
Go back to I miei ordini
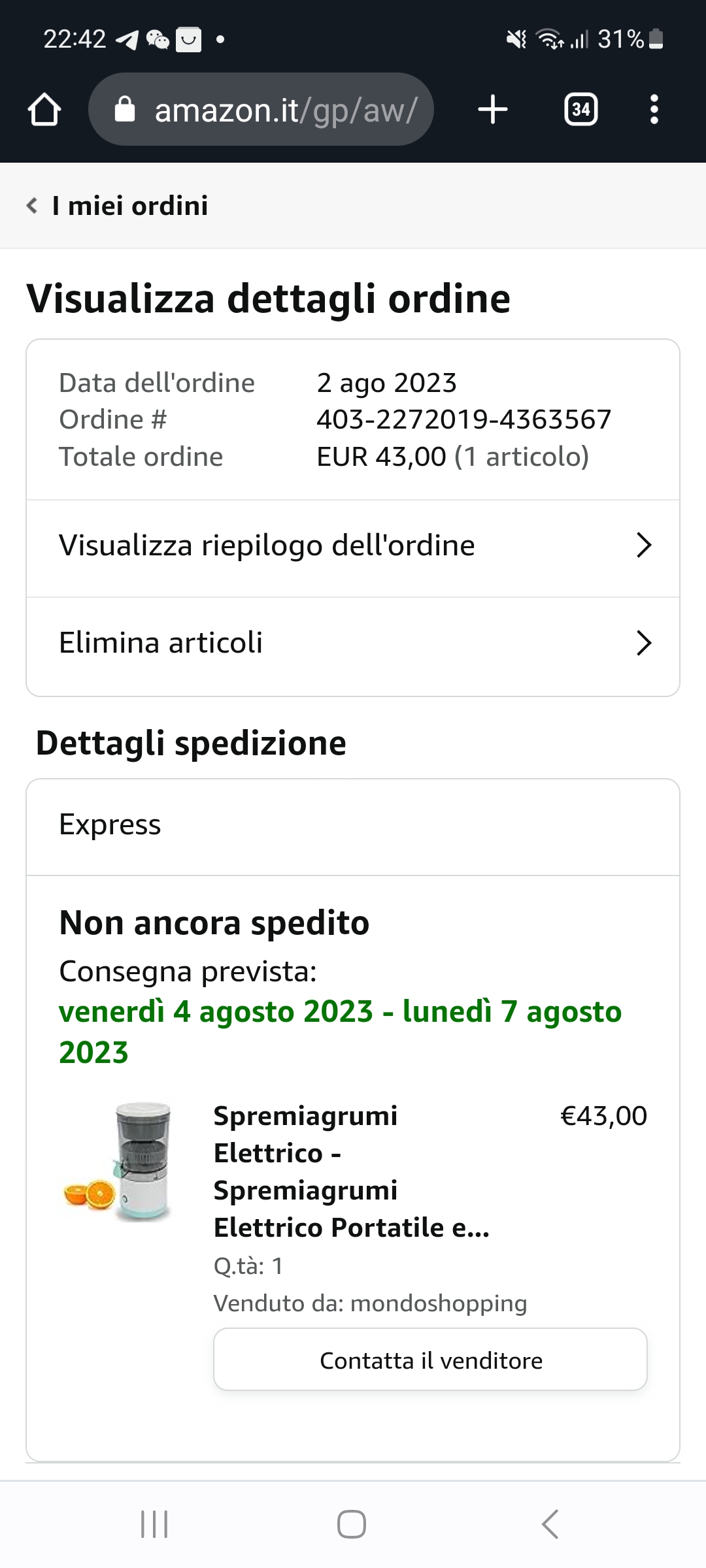tap(130, 206)
